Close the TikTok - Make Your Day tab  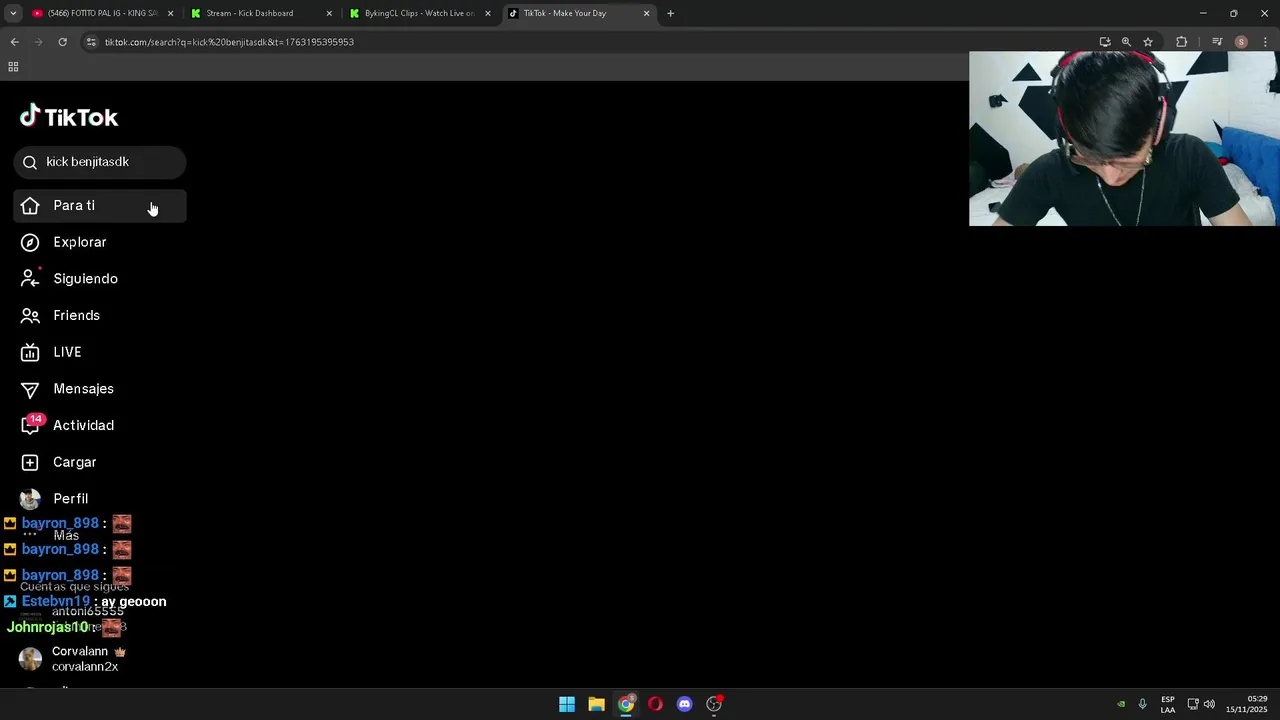(x=646, y=14)
